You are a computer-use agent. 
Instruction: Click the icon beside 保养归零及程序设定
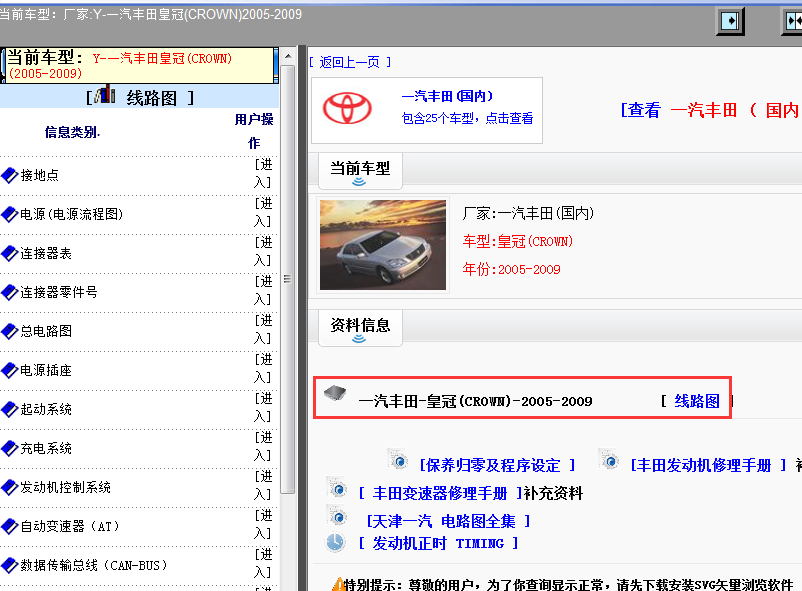pos(399,461)
